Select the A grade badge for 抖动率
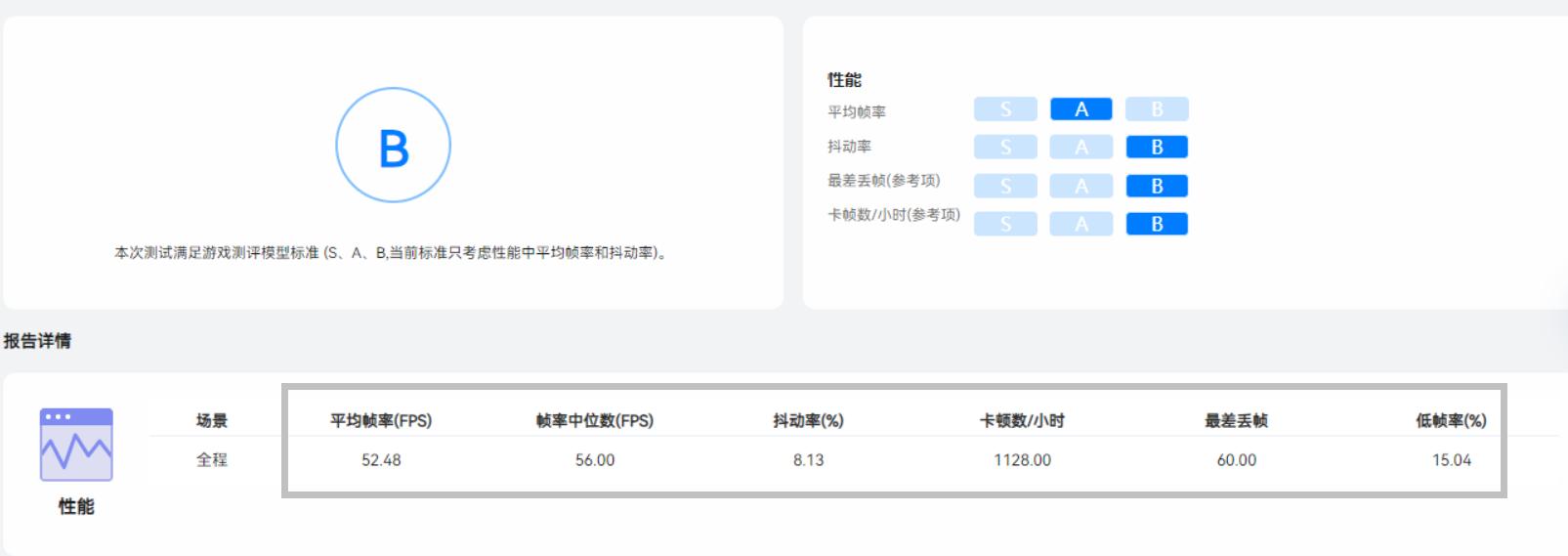This screenshot has width=1568, height=556. point(1081,148)
